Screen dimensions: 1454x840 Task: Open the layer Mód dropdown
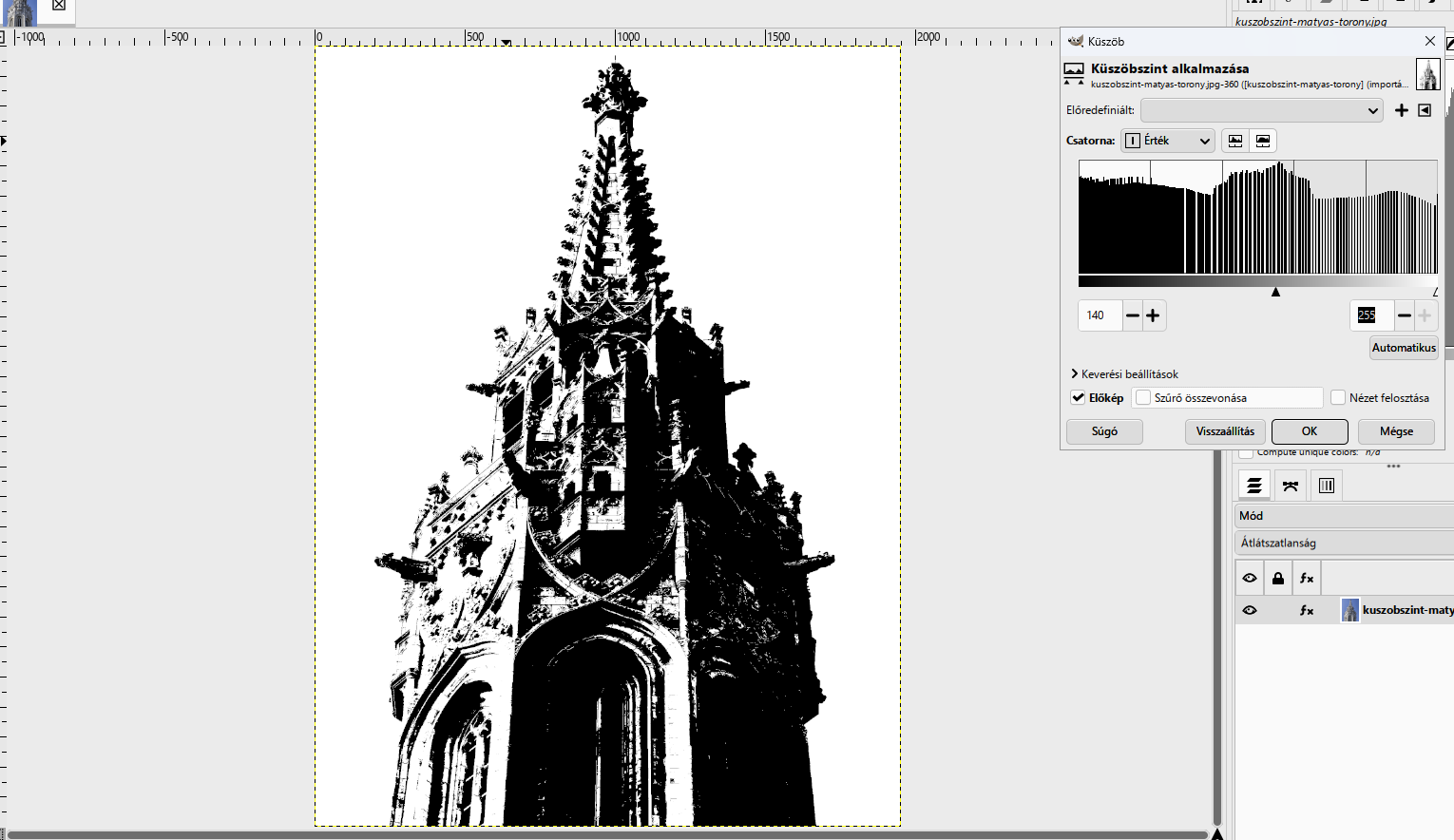point(1345,516)
